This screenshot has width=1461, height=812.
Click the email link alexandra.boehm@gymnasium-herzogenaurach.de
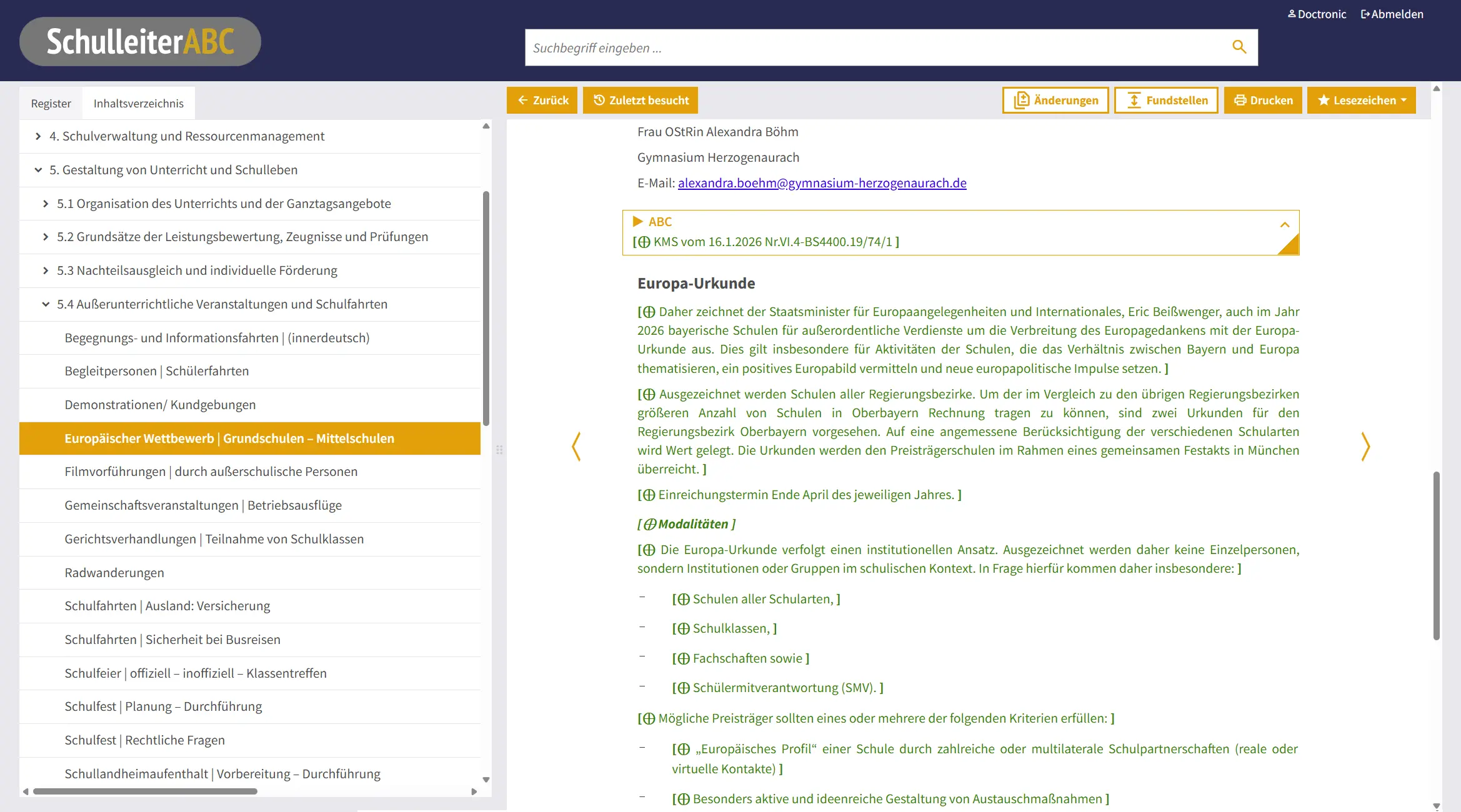pyautogui.click(x=822, y=183)
